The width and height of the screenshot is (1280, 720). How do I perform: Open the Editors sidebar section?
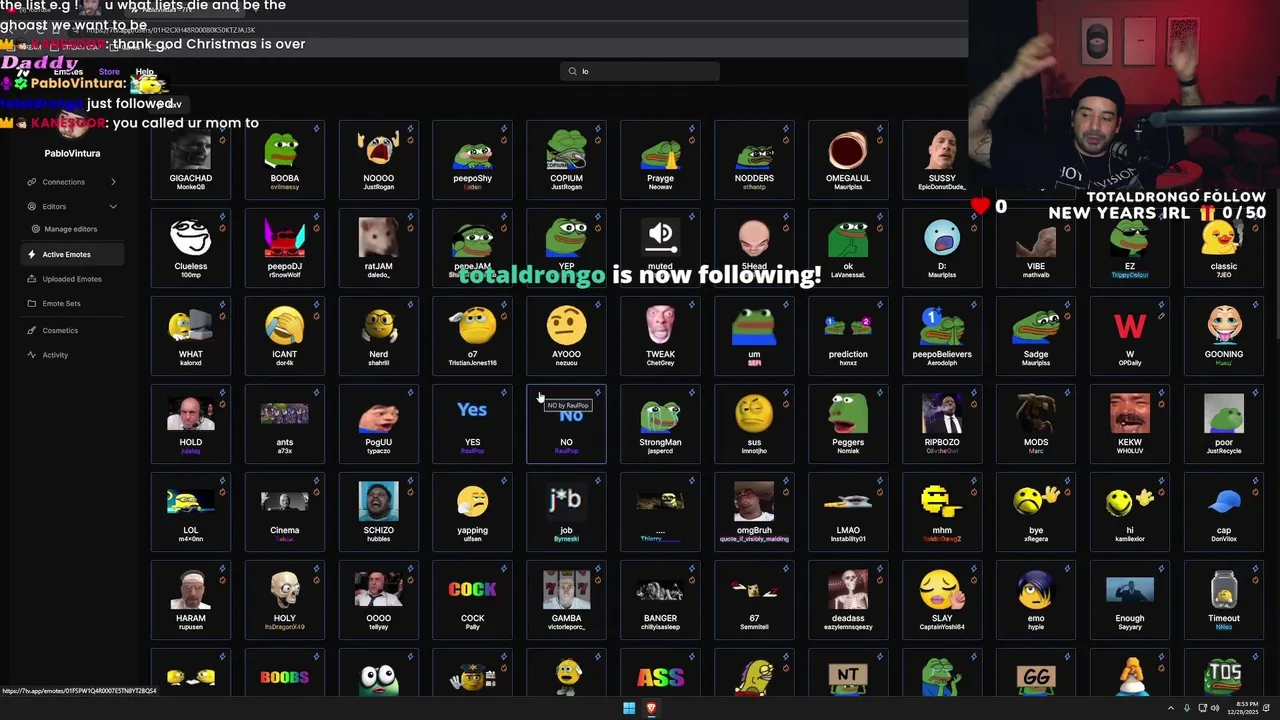[x=71, y=207]
